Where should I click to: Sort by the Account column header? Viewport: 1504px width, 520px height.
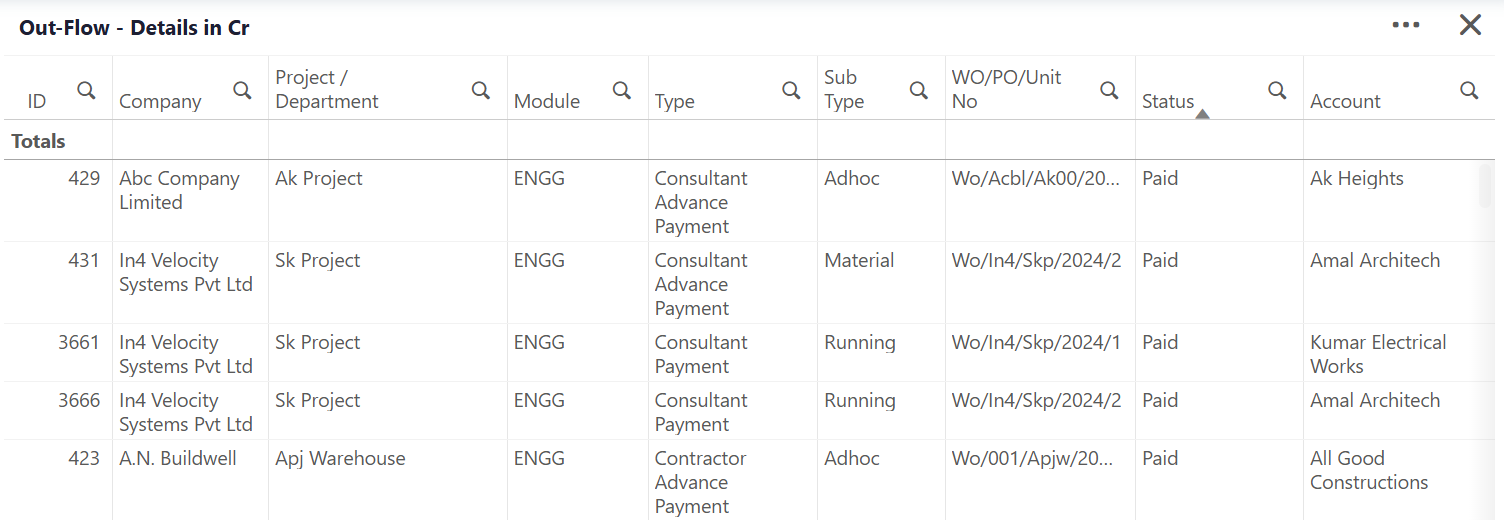coord(1345,101)
